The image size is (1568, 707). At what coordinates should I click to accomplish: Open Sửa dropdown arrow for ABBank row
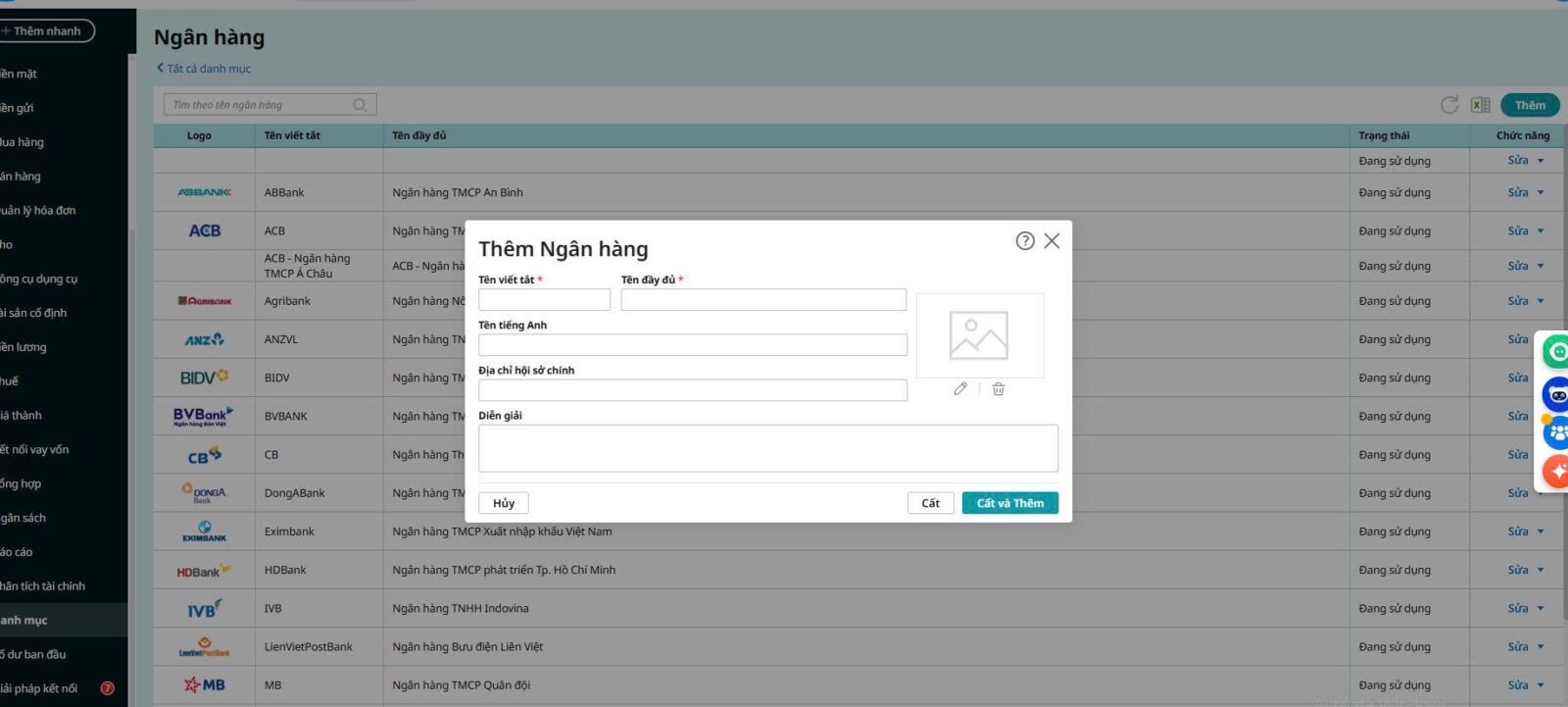[x=1541, y=193]
